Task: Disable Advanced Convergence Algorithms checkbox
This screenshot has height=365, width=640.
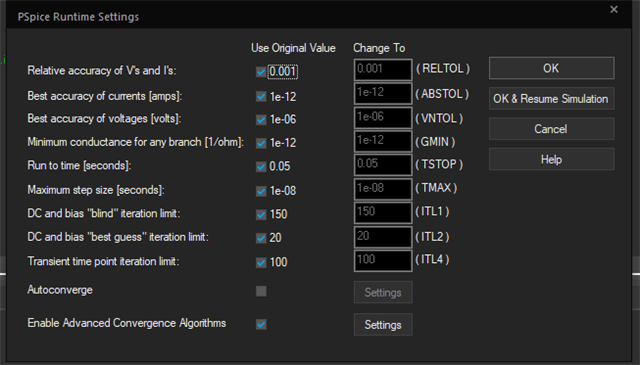Action: tap(261, 325)
